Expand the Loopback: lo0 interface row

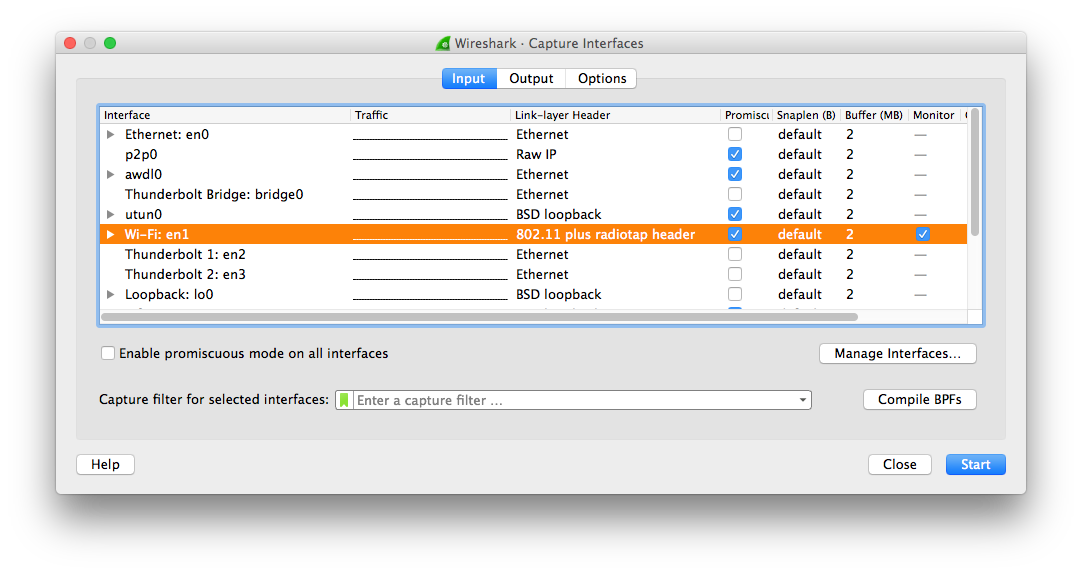tap(110, 295)
